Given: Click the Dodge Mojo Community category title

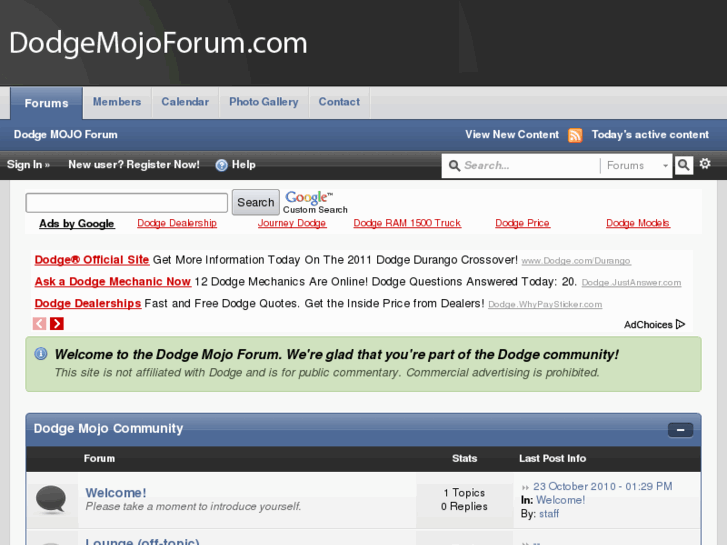Looking at the screenshot, I should 108,429.
